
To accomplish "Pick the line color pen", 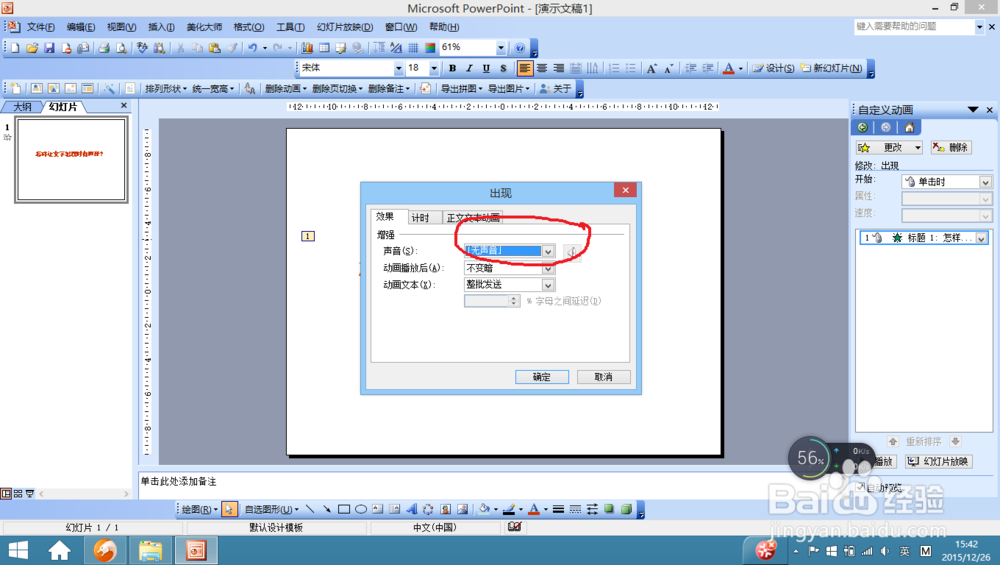I will (x=509, y=509).
